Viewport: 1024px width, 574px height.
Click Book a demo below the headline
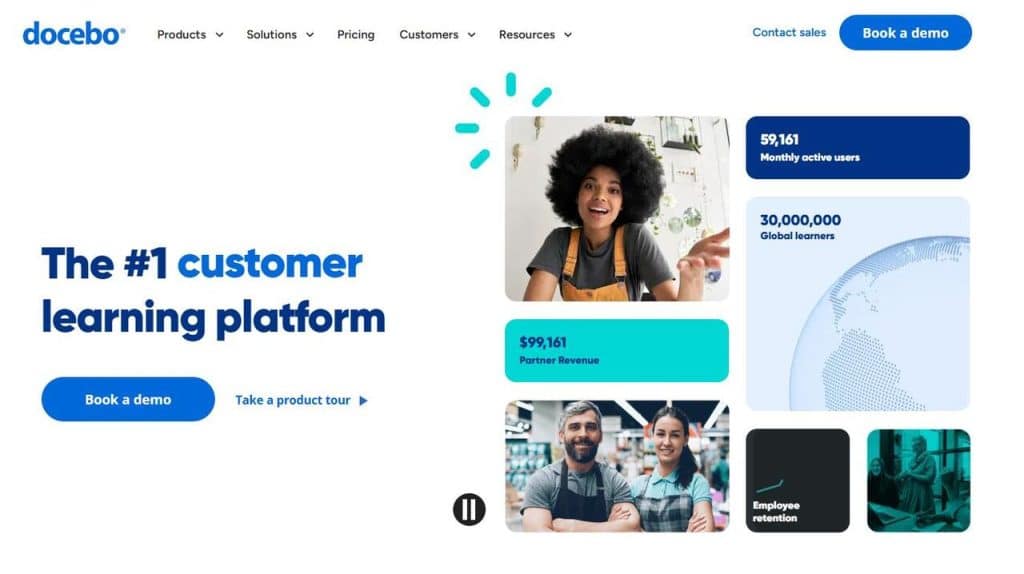128,399
